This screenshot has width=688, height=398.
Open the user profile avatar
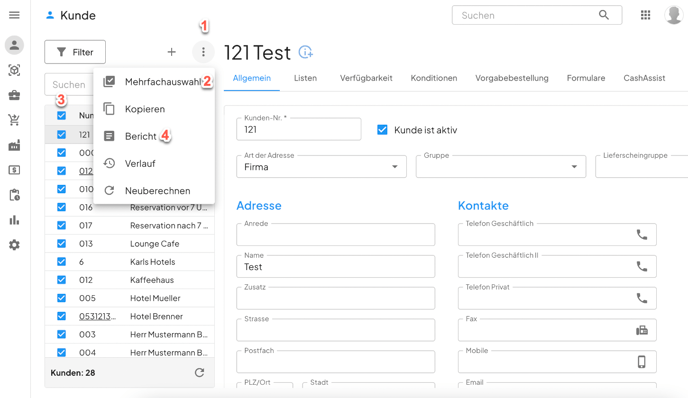(674, 15)
